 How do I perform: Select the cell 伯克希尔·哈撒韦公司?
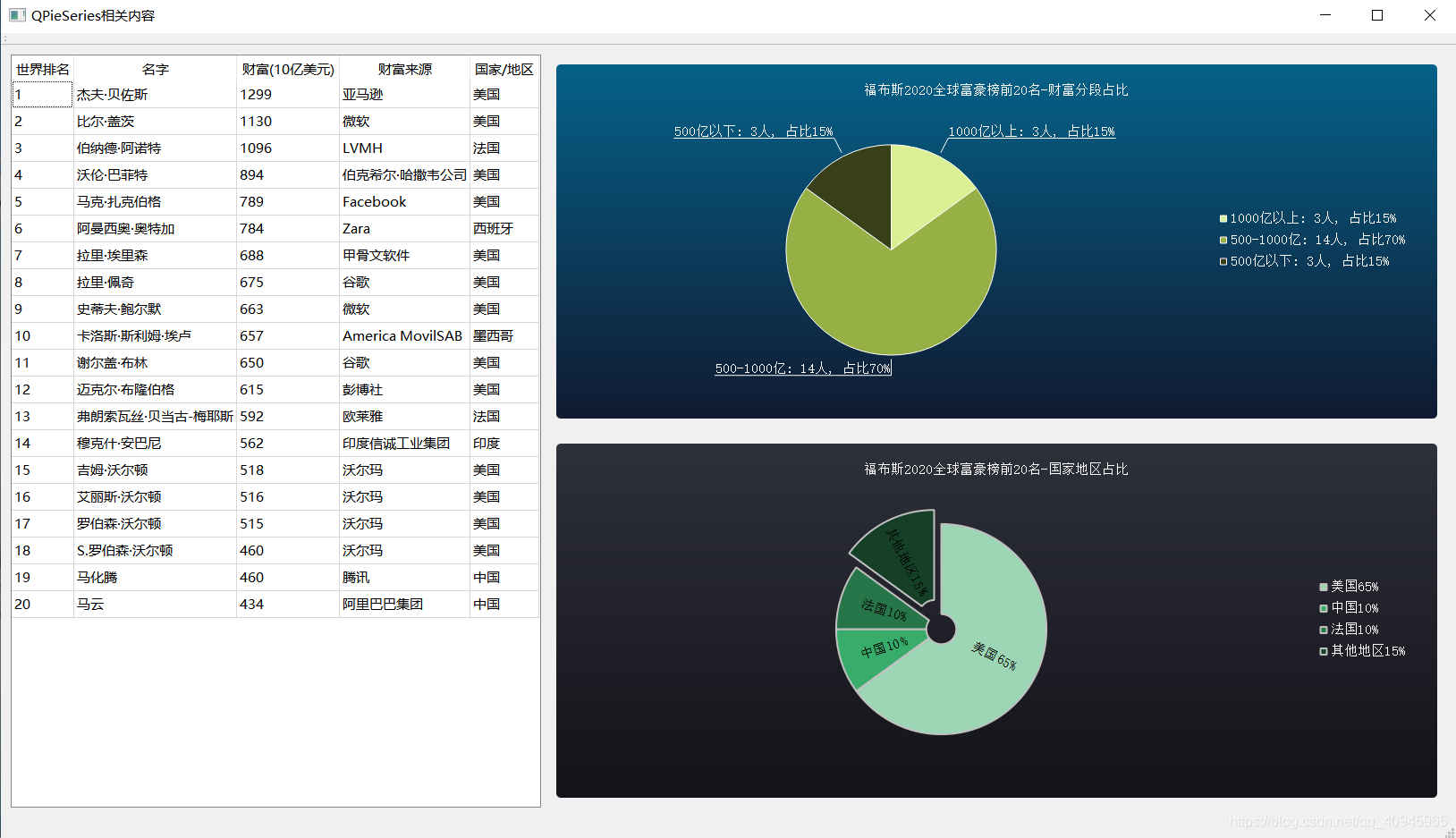(405, 175)
